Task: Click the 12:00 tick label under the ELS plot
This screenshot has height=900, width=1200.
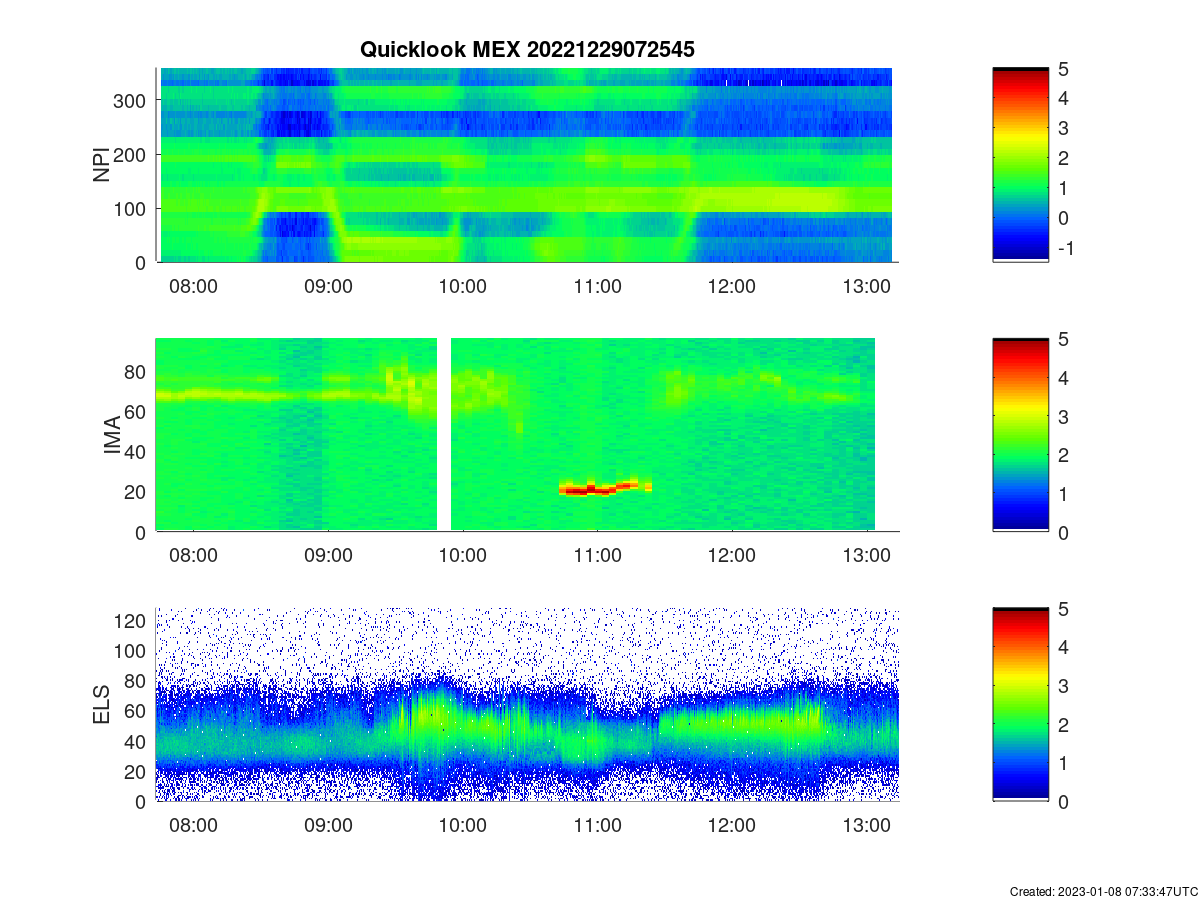Action: tap(731, 826)
